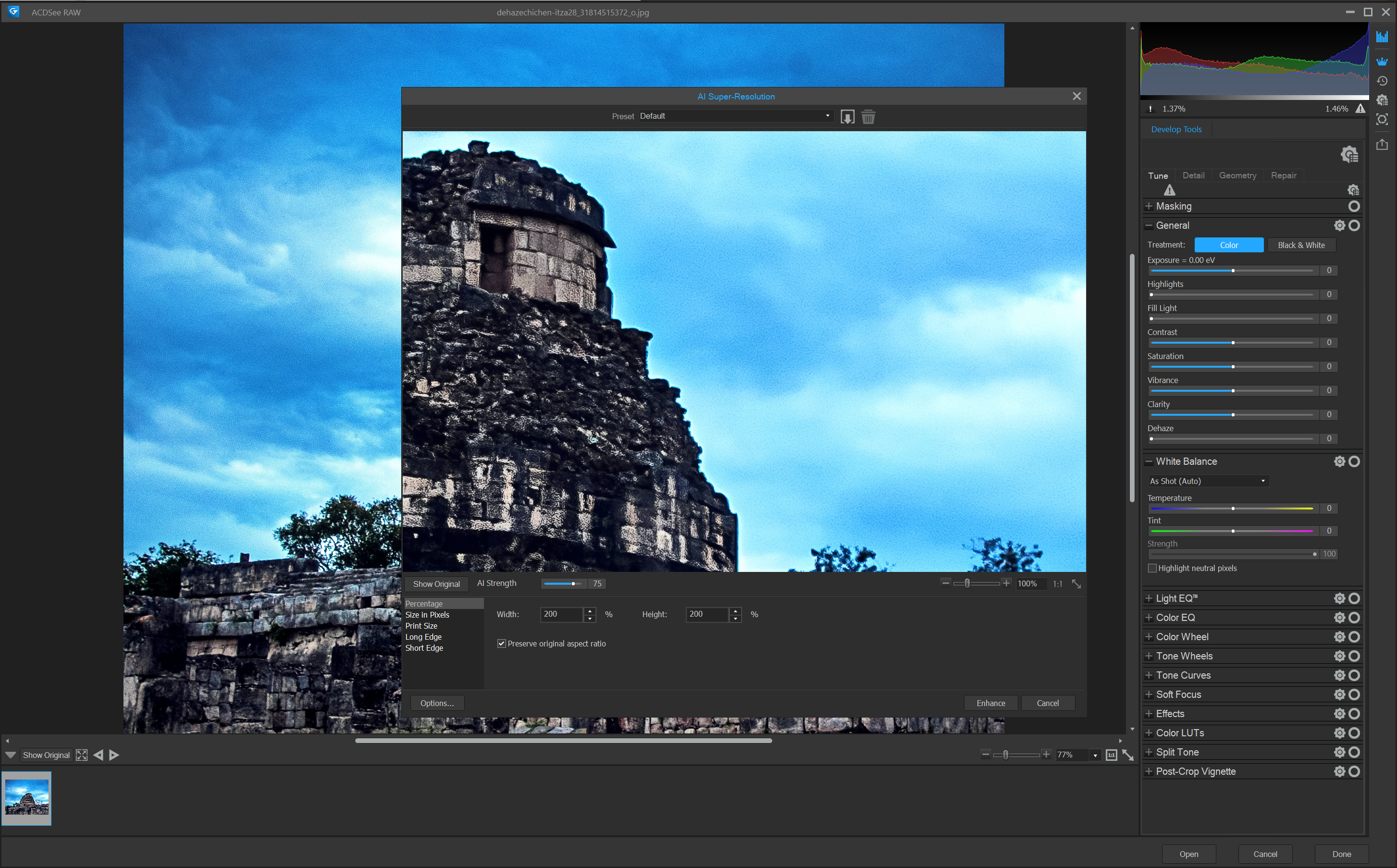
Task: Uncheck Preserve original aspect ratio
Action: coord(502,644)
